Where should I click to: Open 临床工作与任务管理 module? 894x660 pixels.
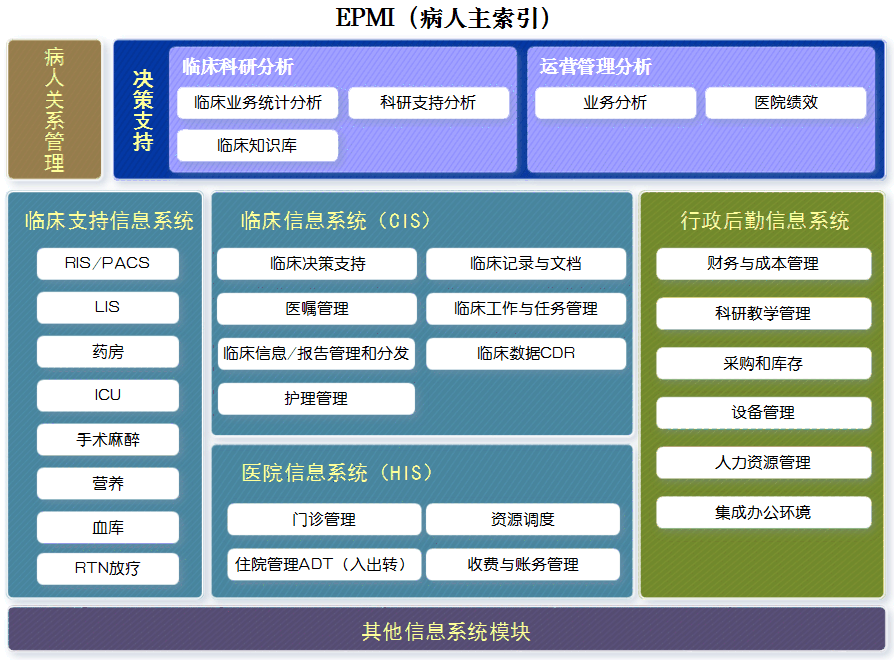point(526,309)
